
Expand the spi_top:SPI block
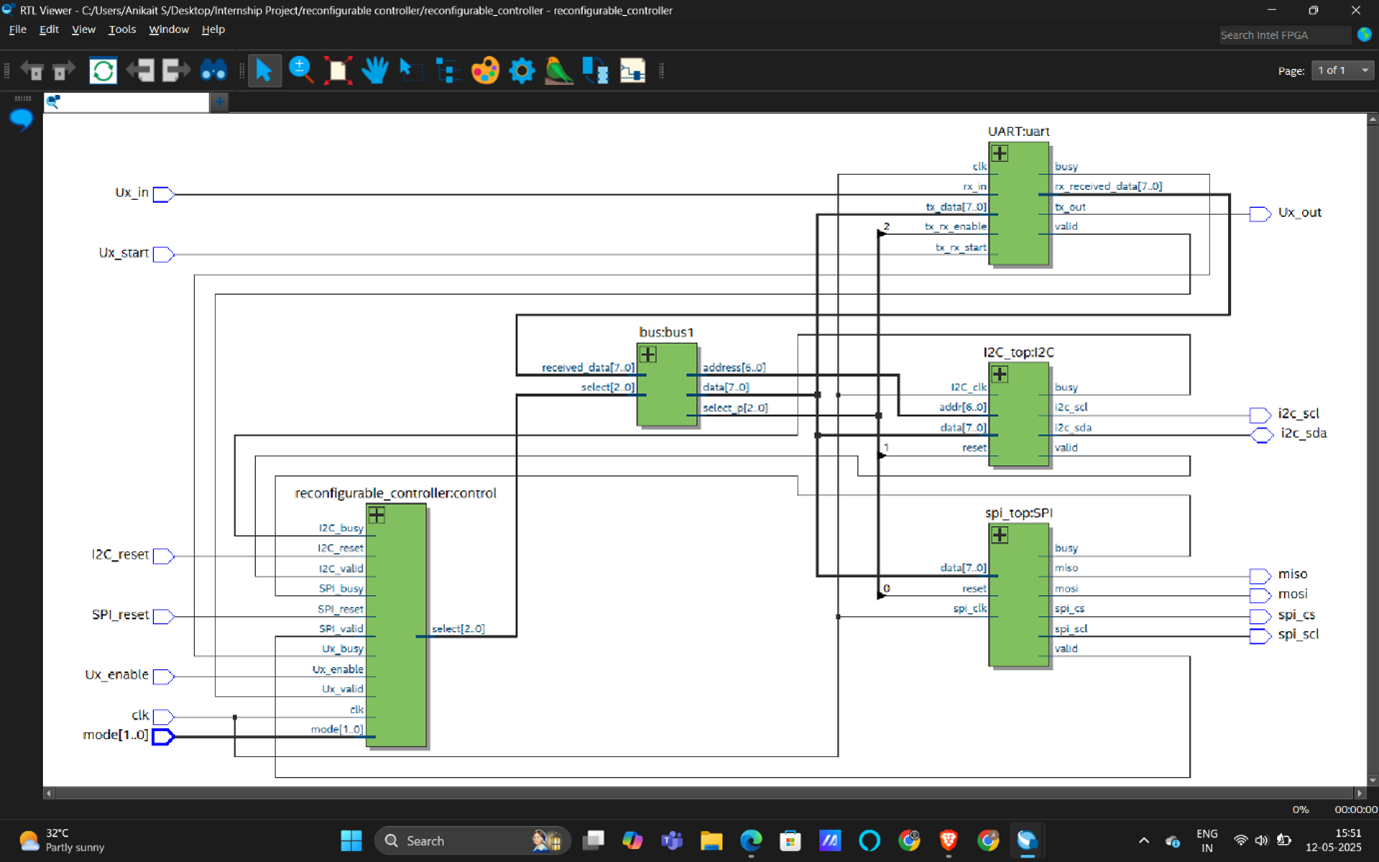click(x=999, y=535)
